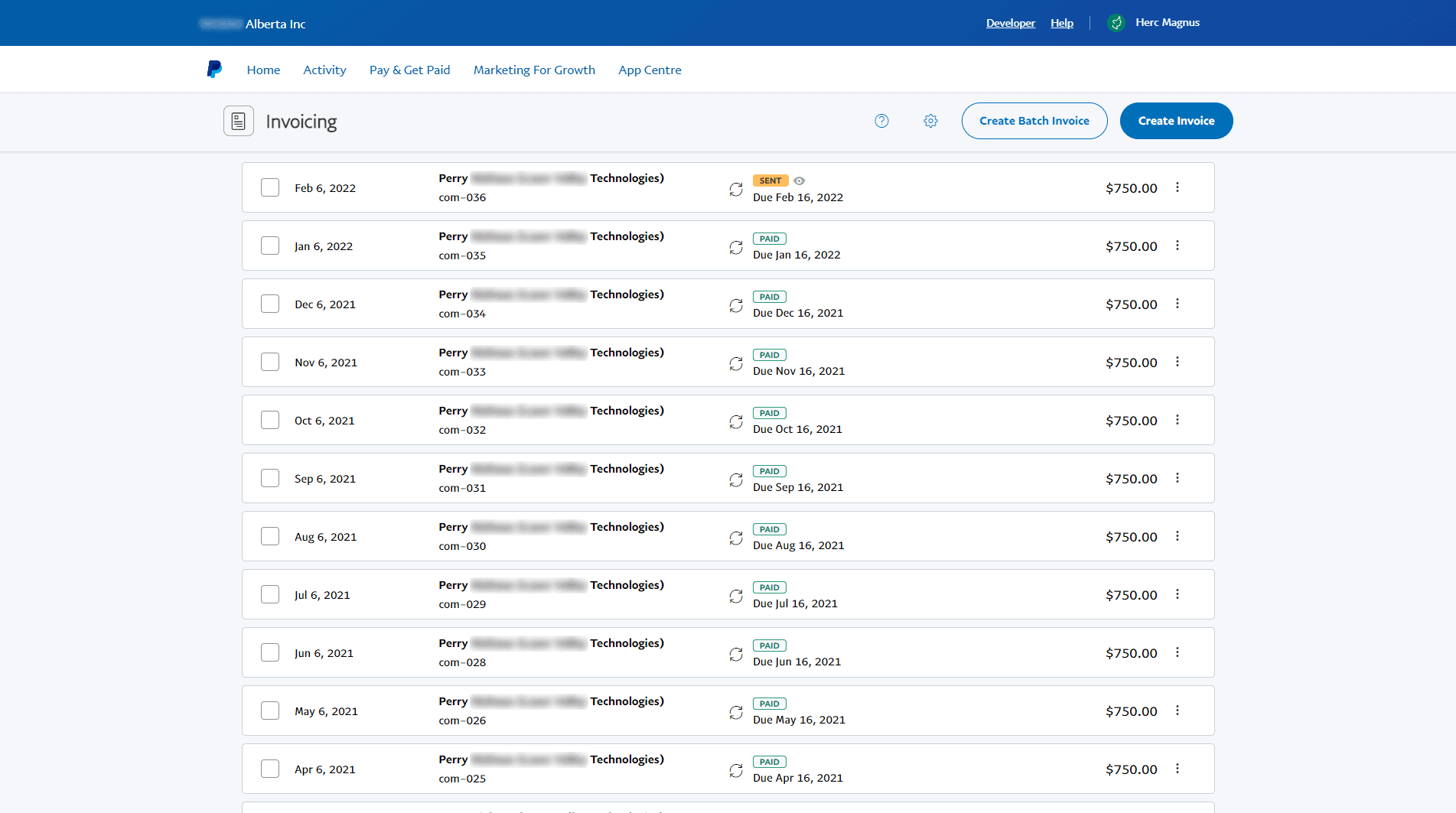Select checkbox for Jun 6, 2021 invoice
The height and width of the screenshot is (813, 1456).
(x=270, y=652)
